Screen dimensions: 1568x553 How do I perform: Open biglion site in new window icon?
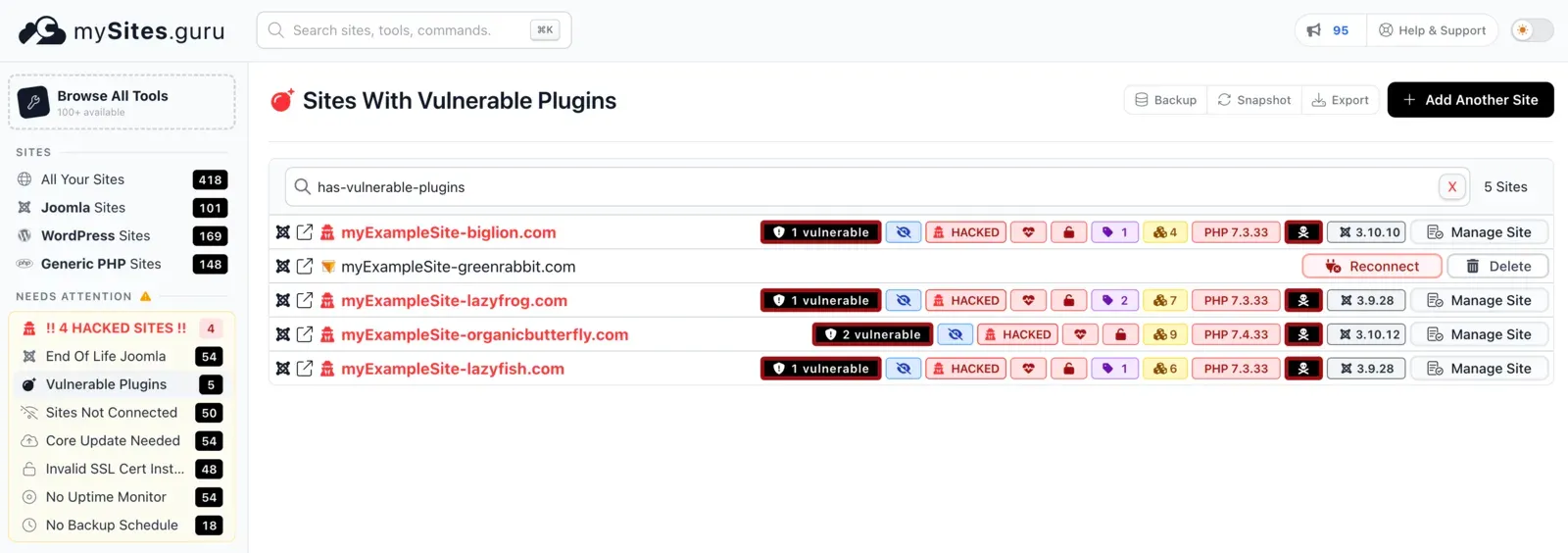click(305, 232)
